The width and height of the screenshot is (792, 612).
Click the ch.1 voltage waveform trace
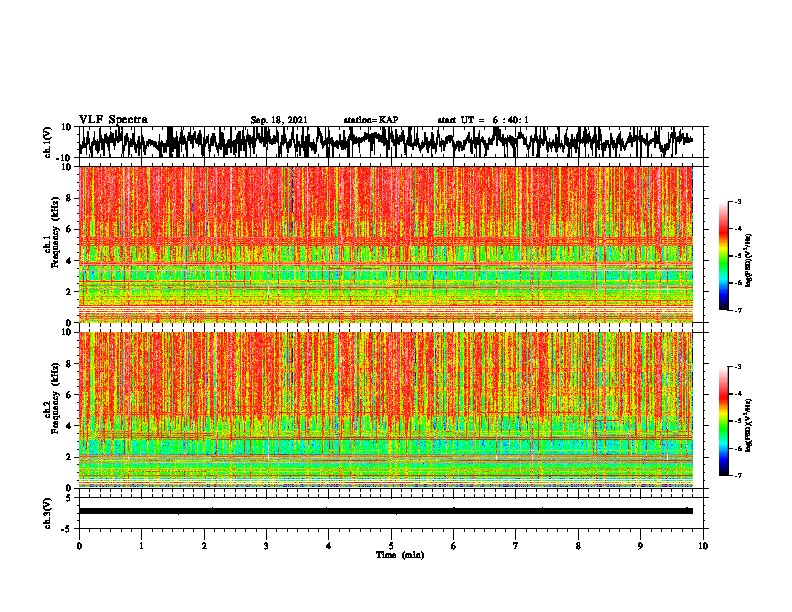[385, 141]
